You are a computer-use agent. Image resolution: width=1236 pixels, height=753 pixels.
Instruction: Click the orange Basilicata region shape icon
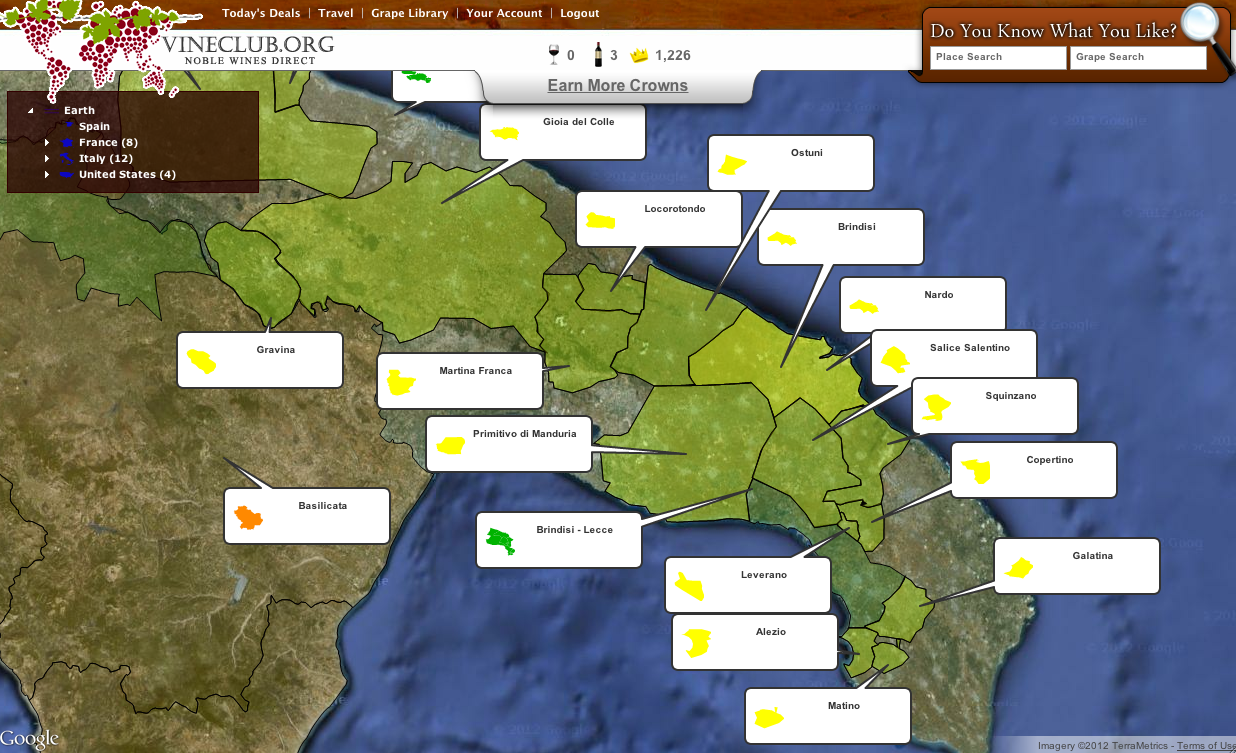[247, 517]
